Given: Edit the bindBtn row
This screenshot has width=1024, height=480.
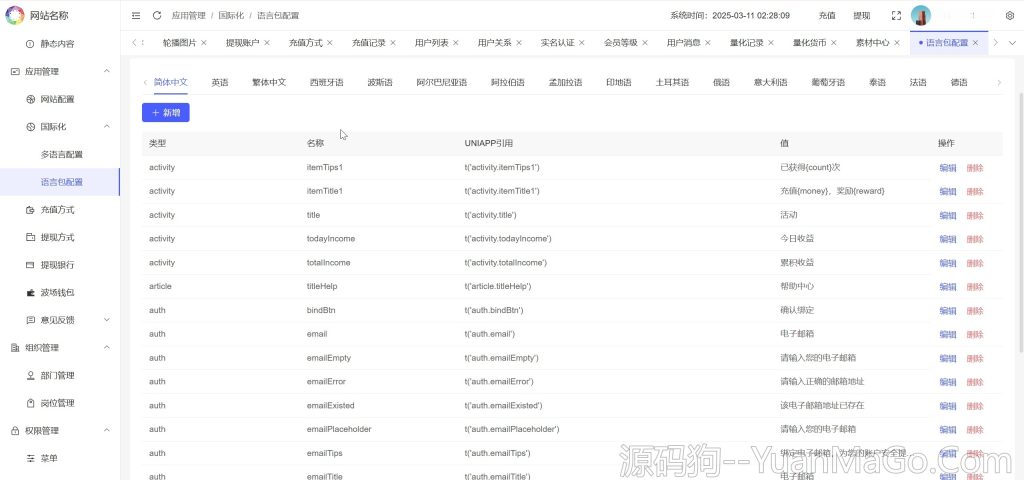Looking at the screenshot, I should (948, 310).
